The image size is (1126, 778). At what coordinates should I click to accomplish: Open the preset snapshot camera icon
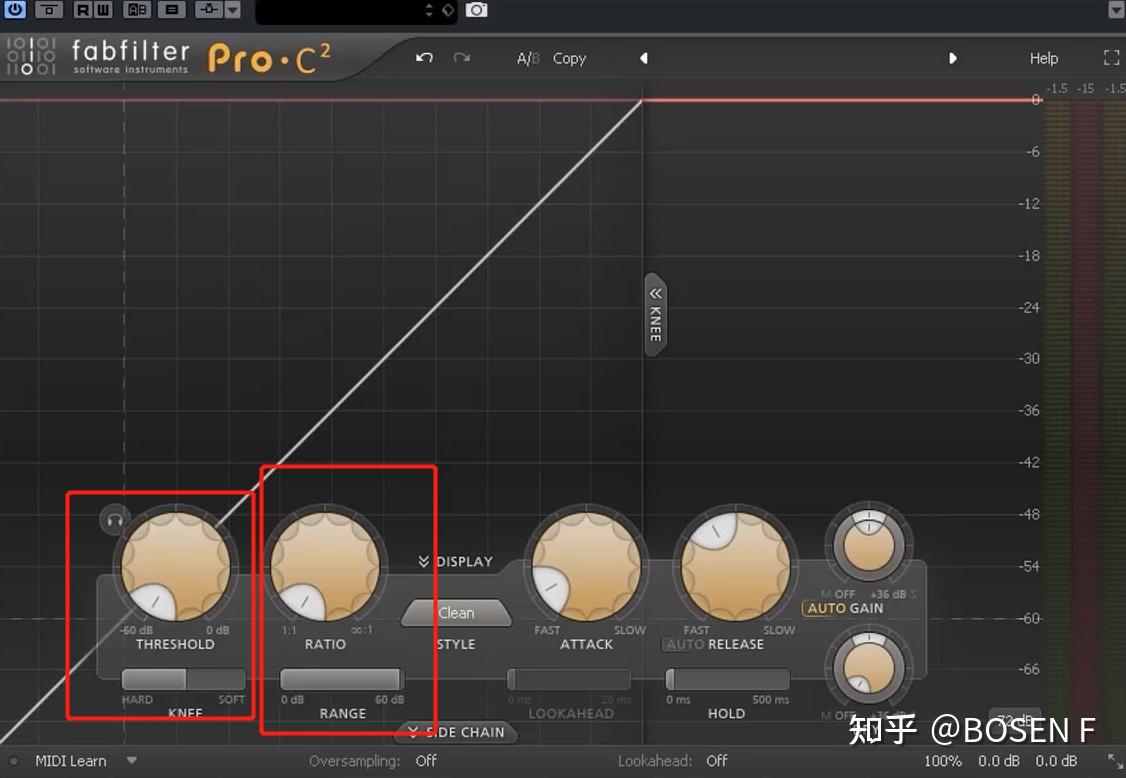tap(477, 10)
